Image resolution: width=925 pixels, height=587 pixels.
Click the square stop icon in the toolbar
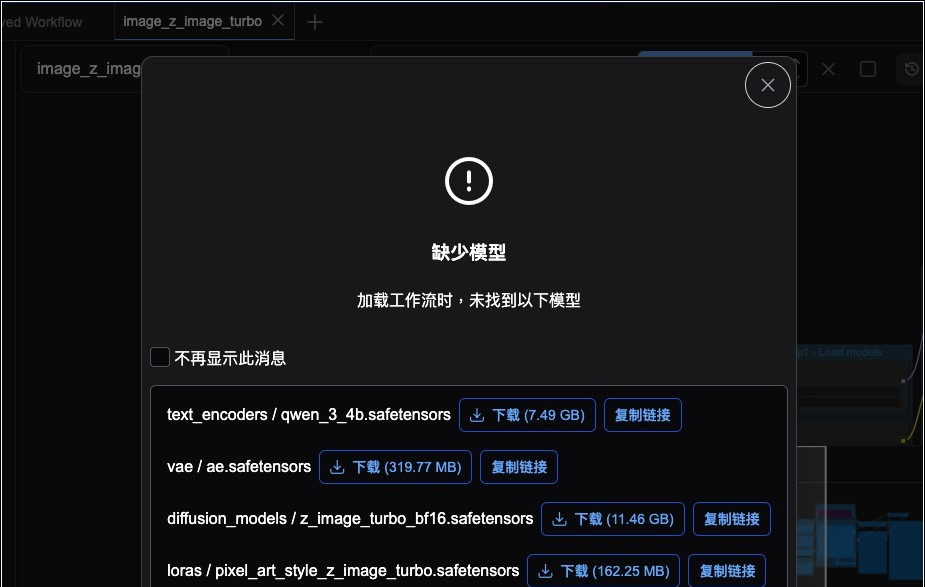pos(868,69)
